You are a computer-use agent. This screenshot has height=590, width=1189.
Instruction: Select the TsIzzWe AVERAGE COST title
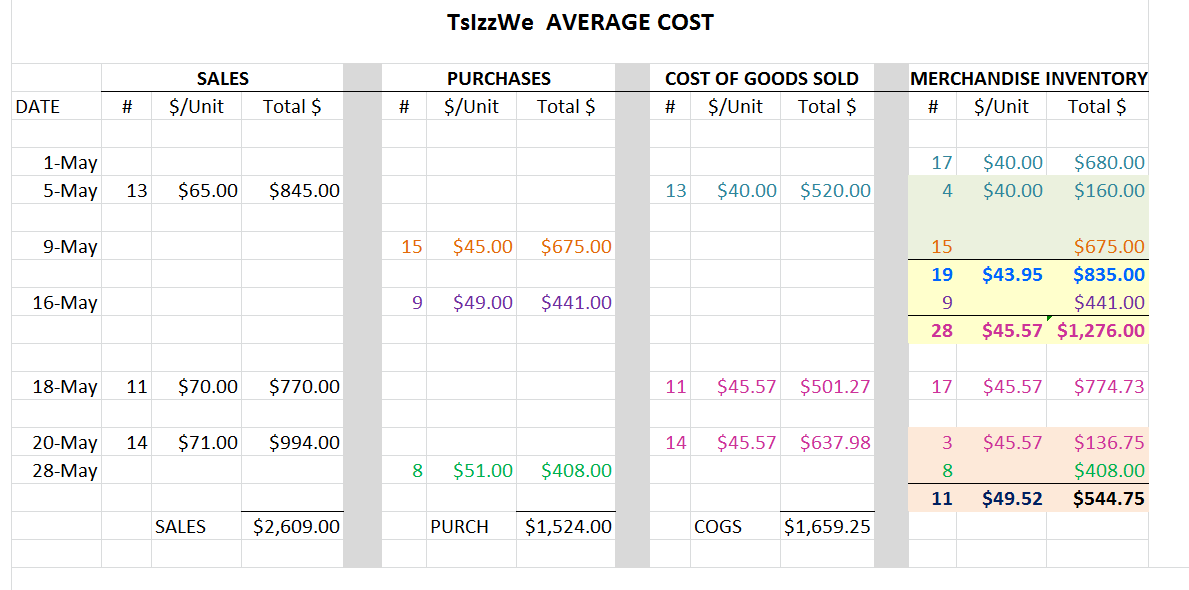580,23
